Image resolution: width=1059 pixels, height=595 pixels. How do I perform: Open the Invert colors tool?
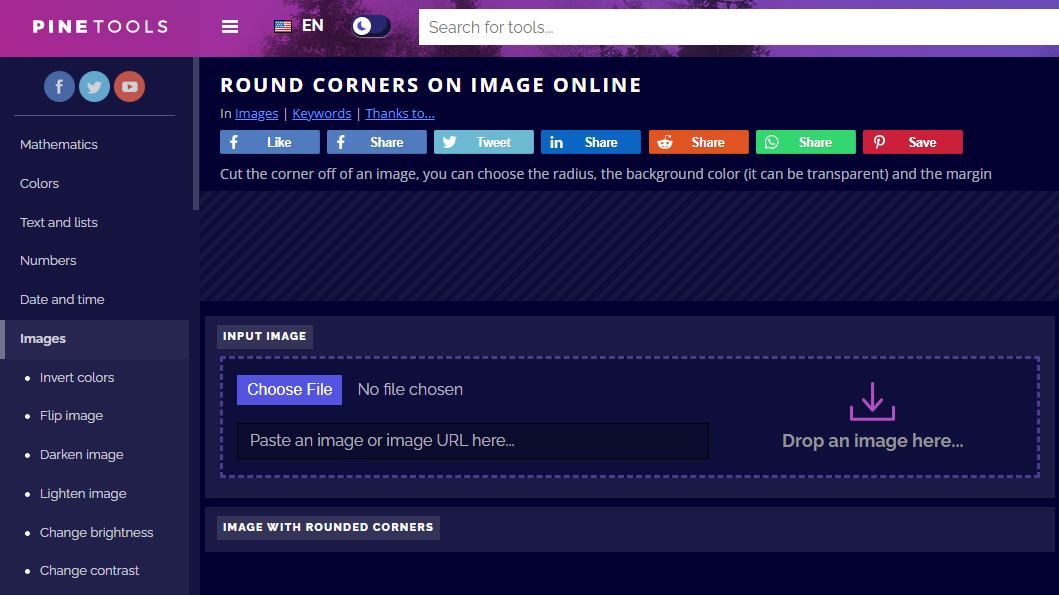click(x=77, y=378)
